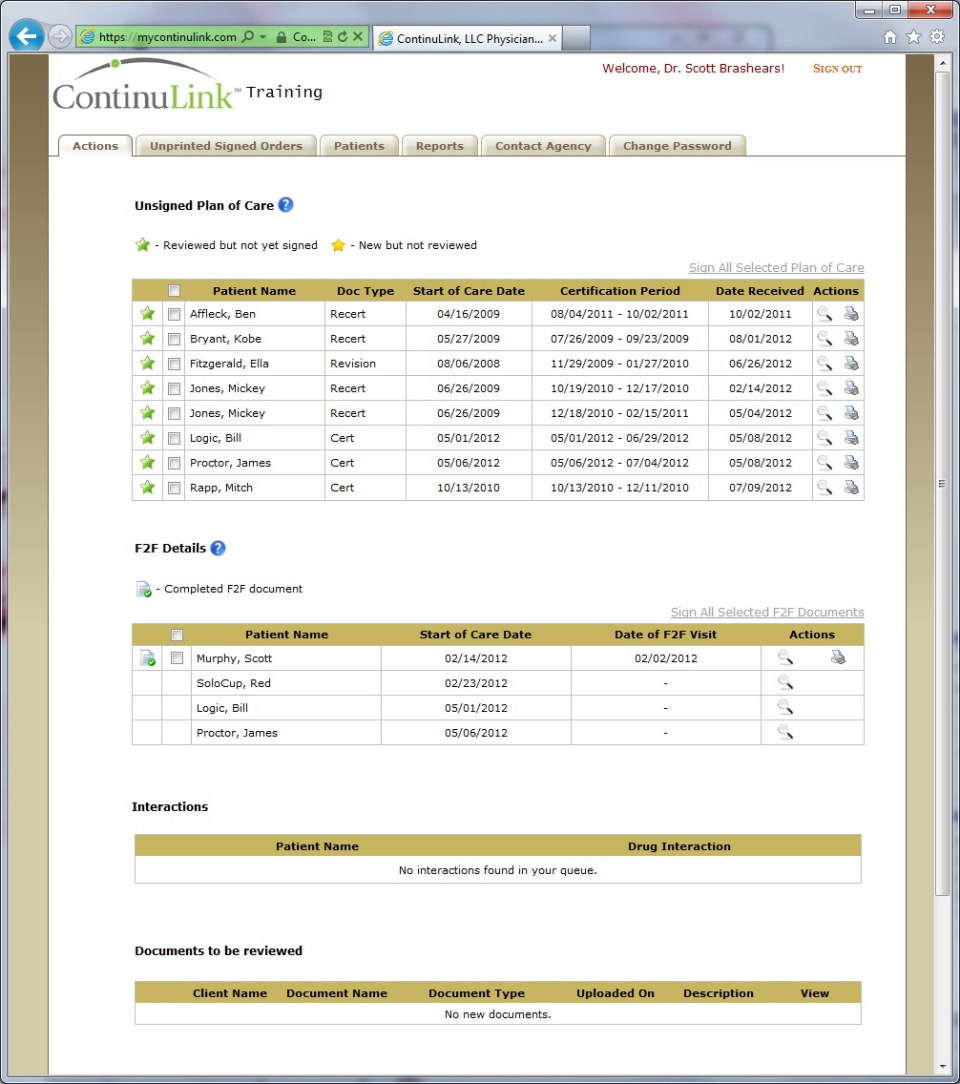Viewport: 960px width, 1084px height.
Task: Open browser tools gear icon
Action: point(937,37)
